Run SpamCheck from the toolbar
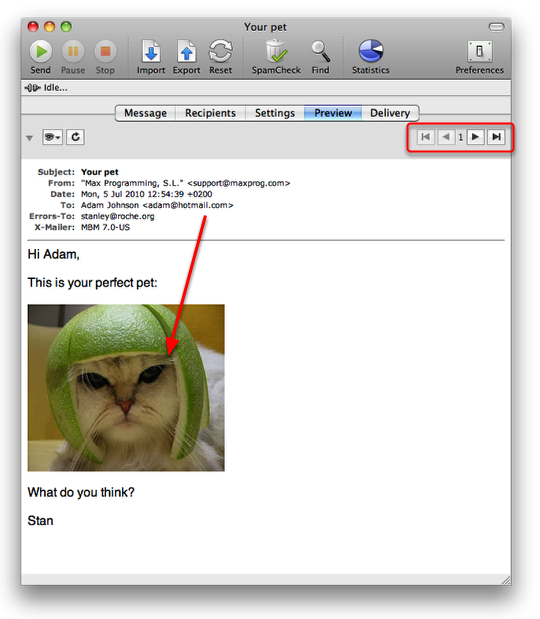The width and height of the screenshot is (540, 619). [276, 51]
